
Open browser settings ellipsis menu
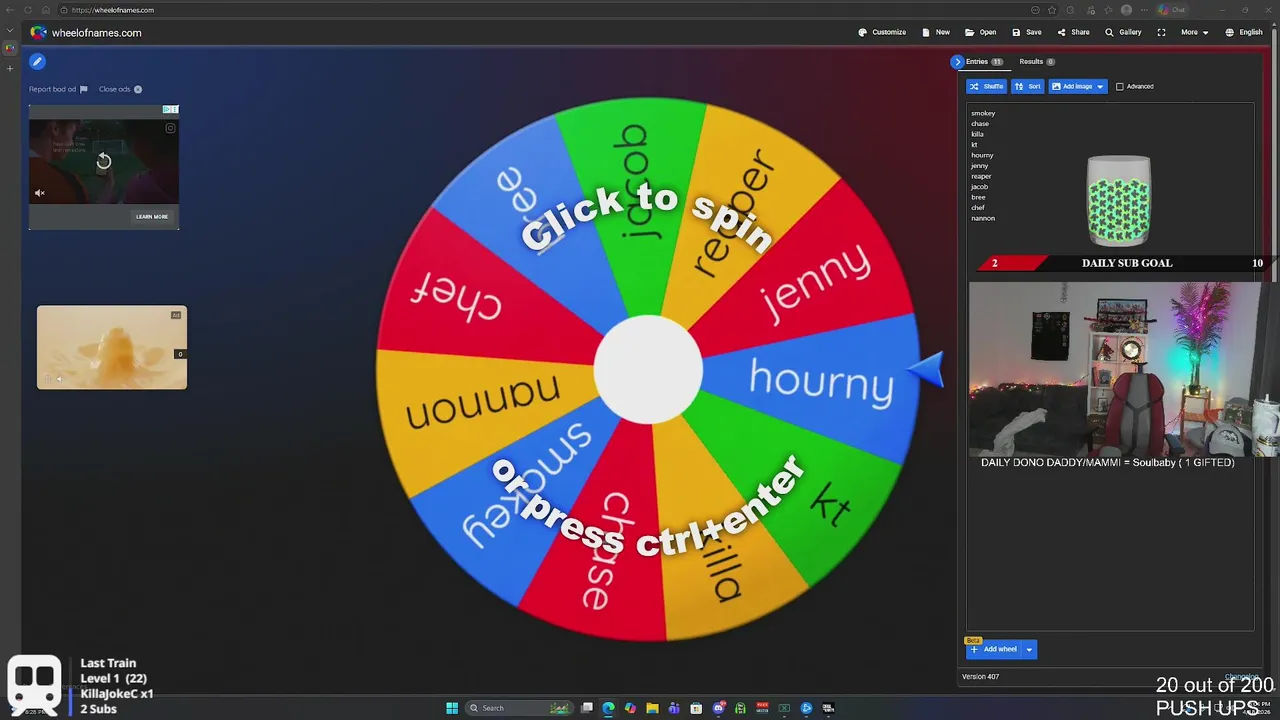(x=1145, y=10)
